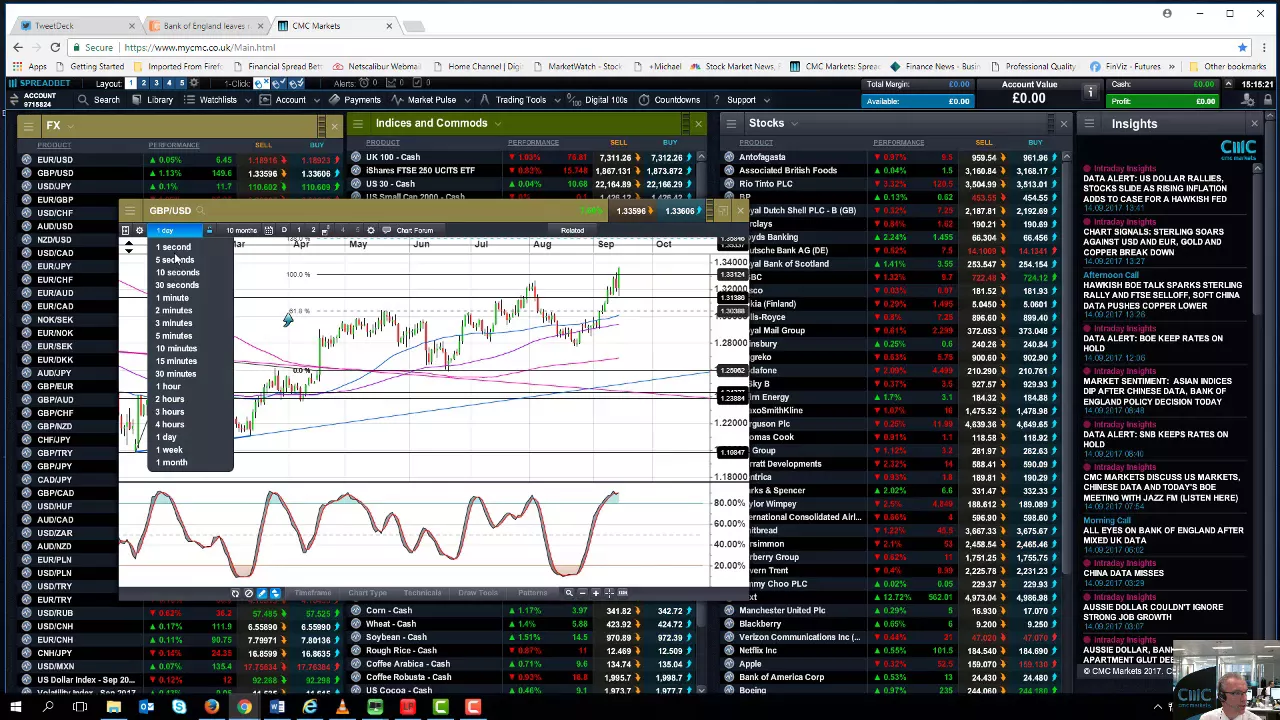
Task: Open the Library menu
Action: coord(152,100)
